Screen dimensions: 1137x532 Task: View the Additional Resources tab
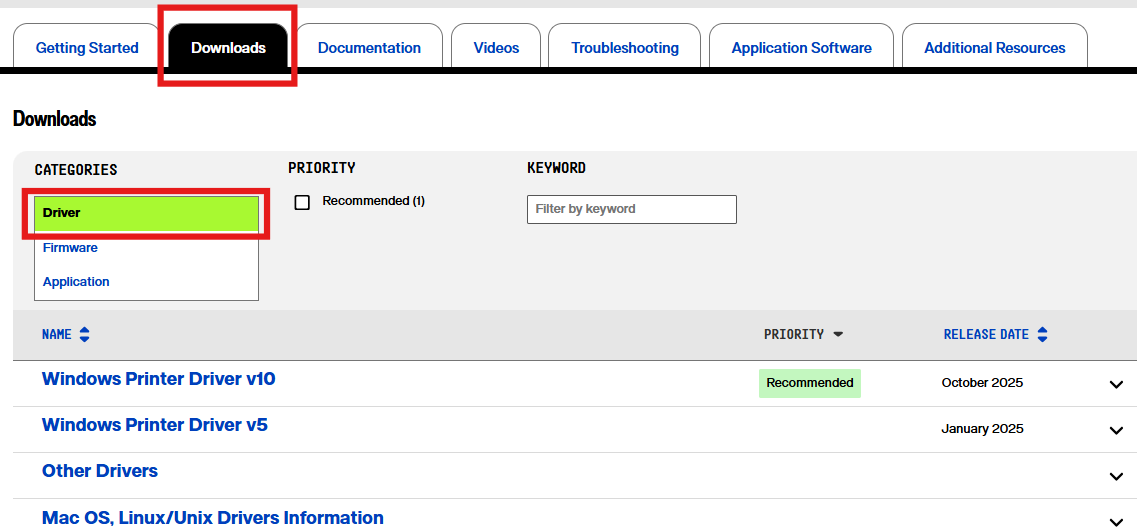point(994,48)
